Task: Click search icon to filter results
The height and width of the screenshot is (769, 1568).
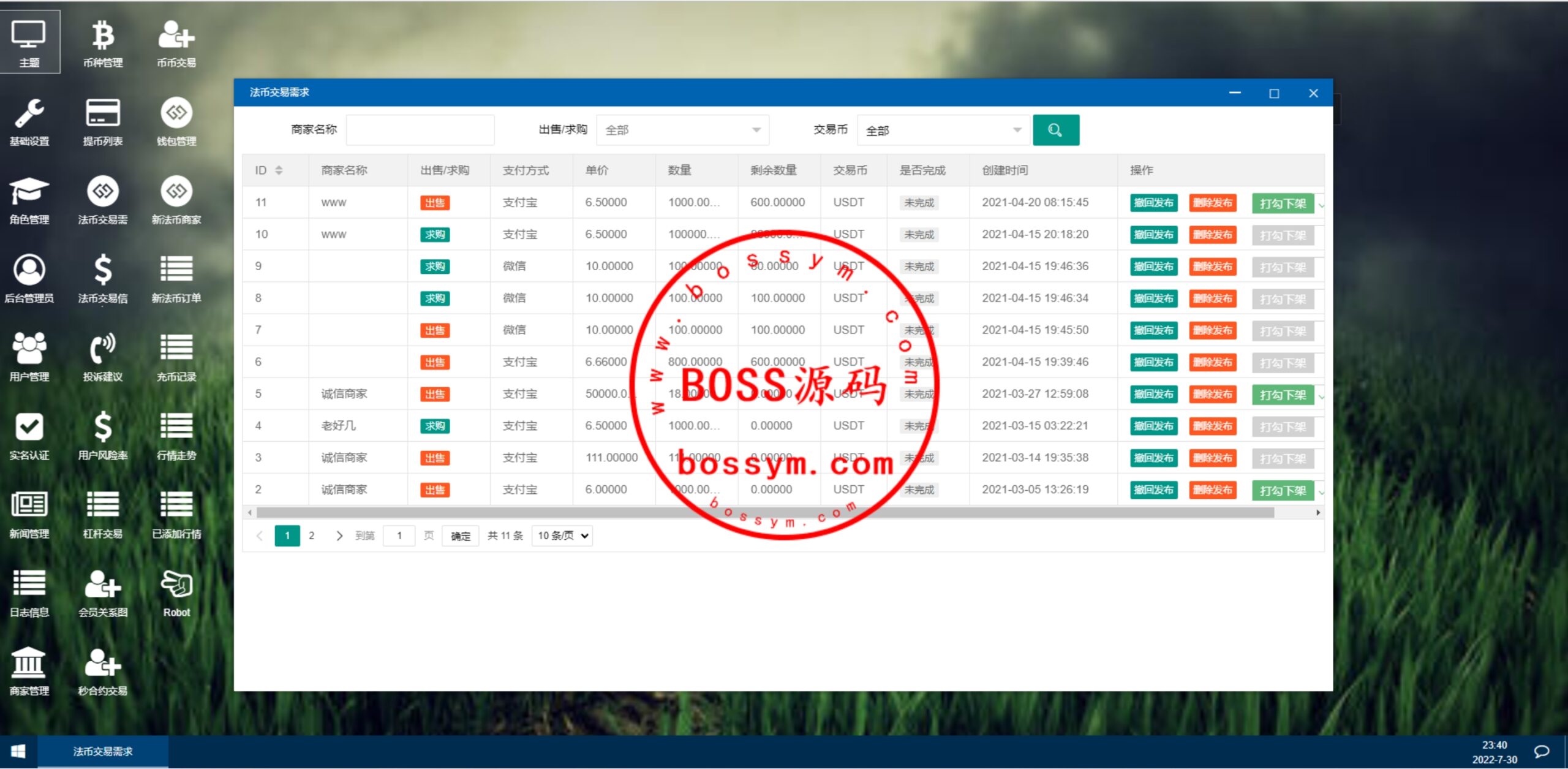Action: (1058, 130)
